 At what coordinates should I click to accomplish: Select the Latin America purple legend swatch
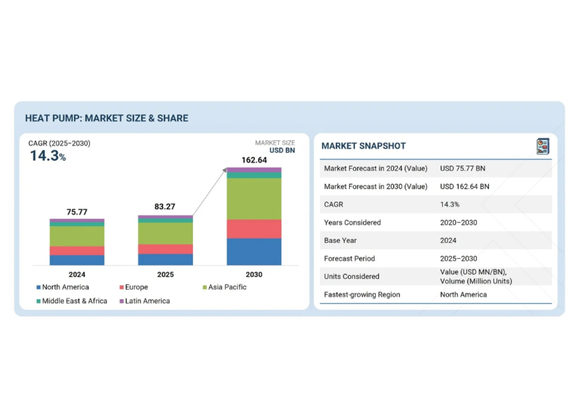point(121,301)
